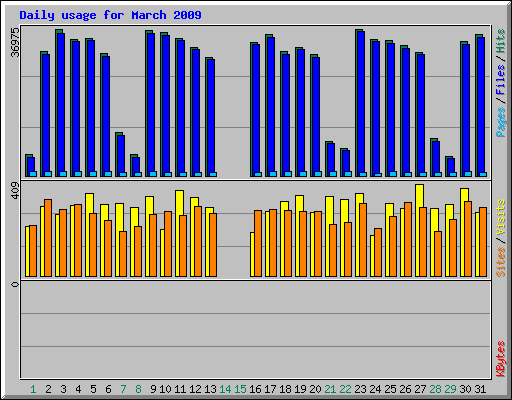Click the blue "Files" legend label
The height and width of the screenshot is (400, 512).
pyautogui.click(x=500, y=80)
